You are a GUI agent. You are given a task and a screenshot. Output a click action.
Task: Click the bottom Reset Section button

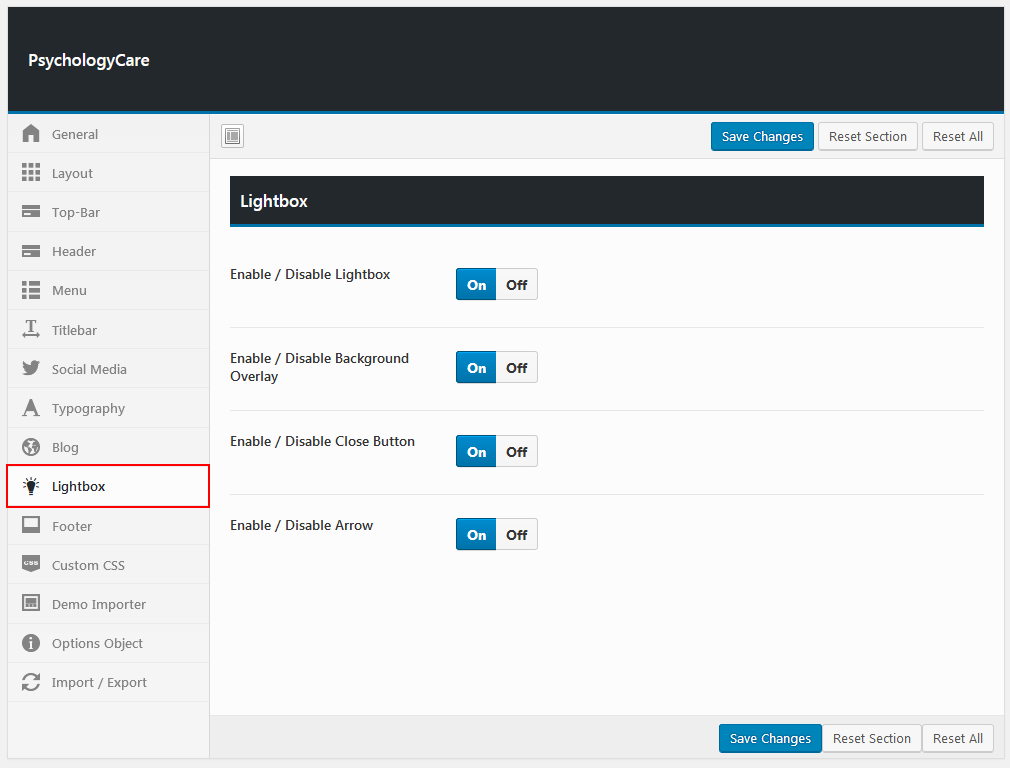871,739
